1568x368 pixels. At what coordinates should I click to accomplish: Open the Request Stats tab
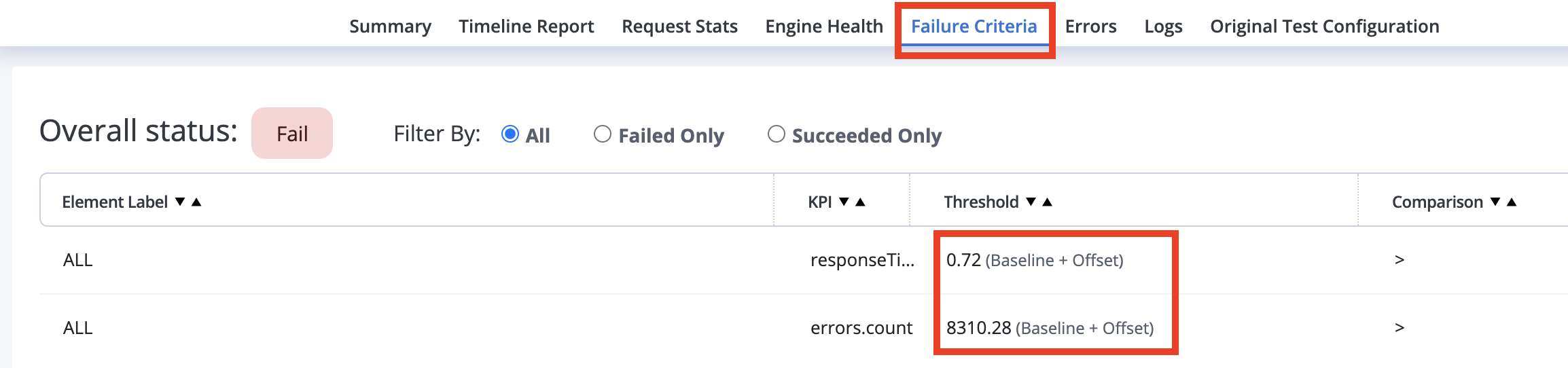(x=679, y=26)
